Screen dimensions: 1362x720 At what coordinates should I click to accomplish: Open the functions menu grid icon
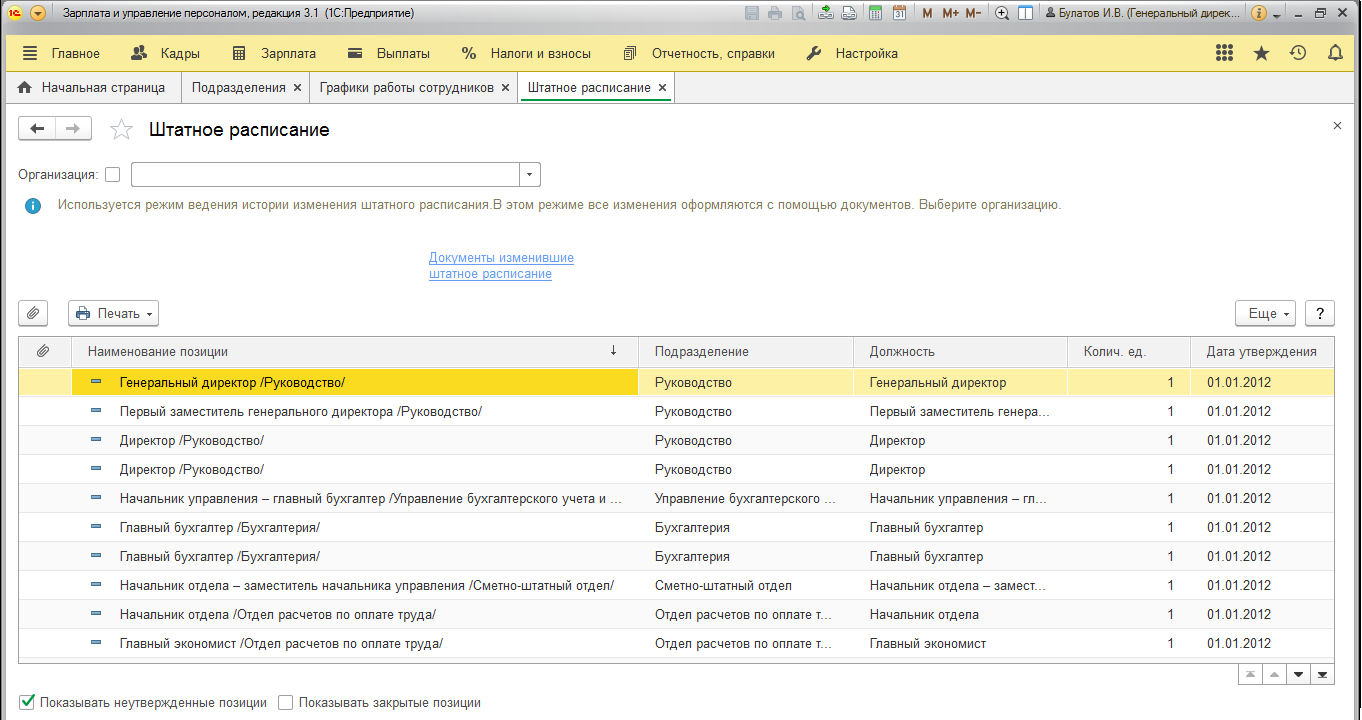[1224, 53]
